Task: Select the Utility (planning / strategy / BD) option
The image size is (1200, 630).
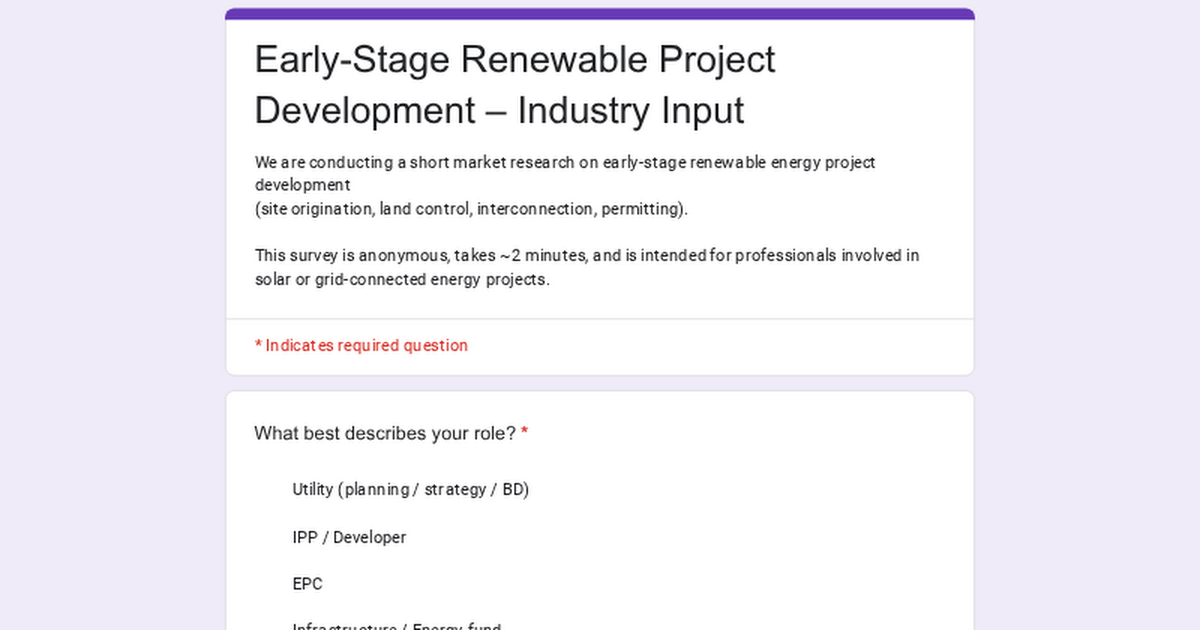Action: click(410, 489)
